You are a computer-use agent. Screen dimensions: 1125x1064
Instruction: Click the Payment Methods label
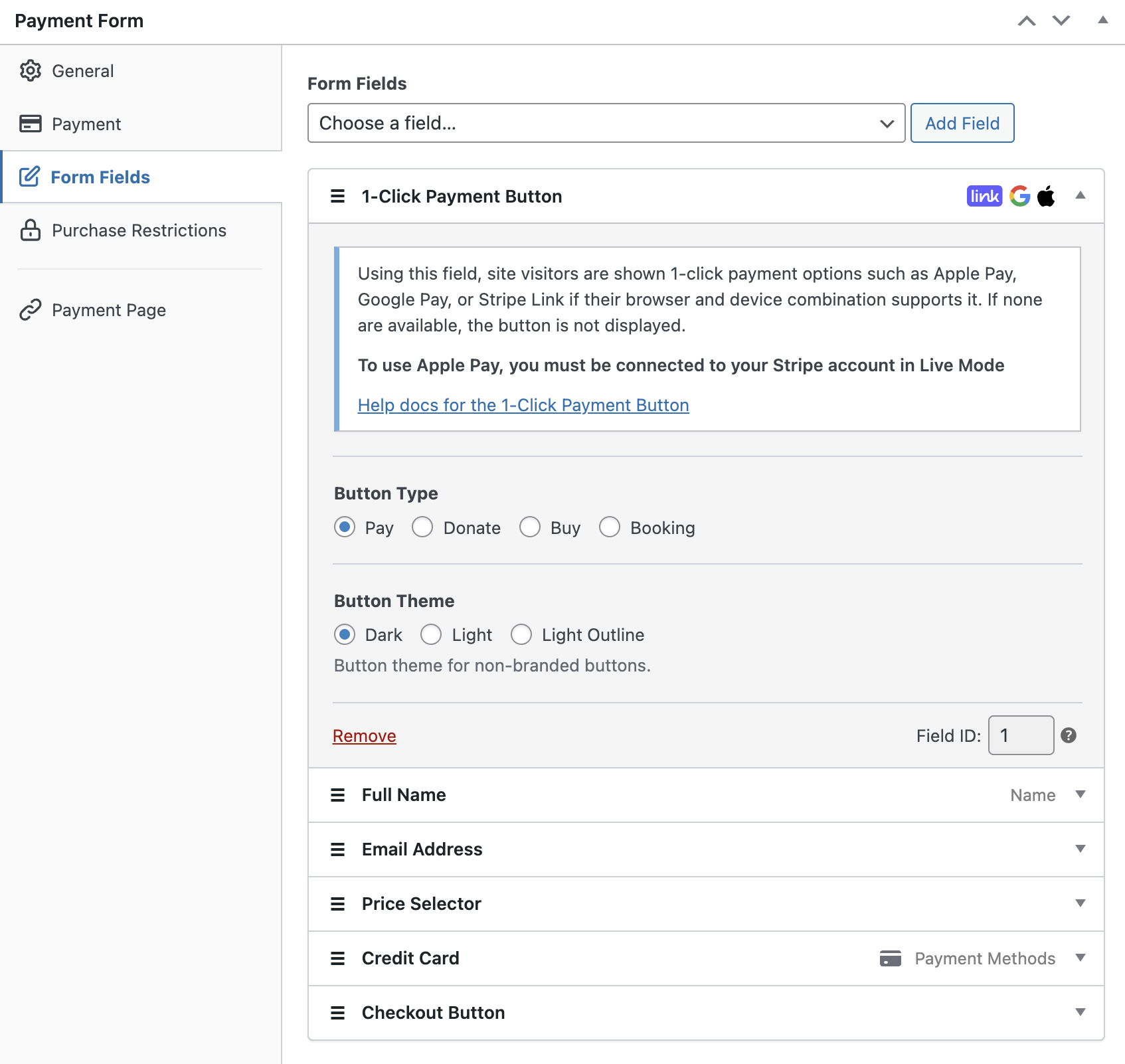(x=985, y=958)
